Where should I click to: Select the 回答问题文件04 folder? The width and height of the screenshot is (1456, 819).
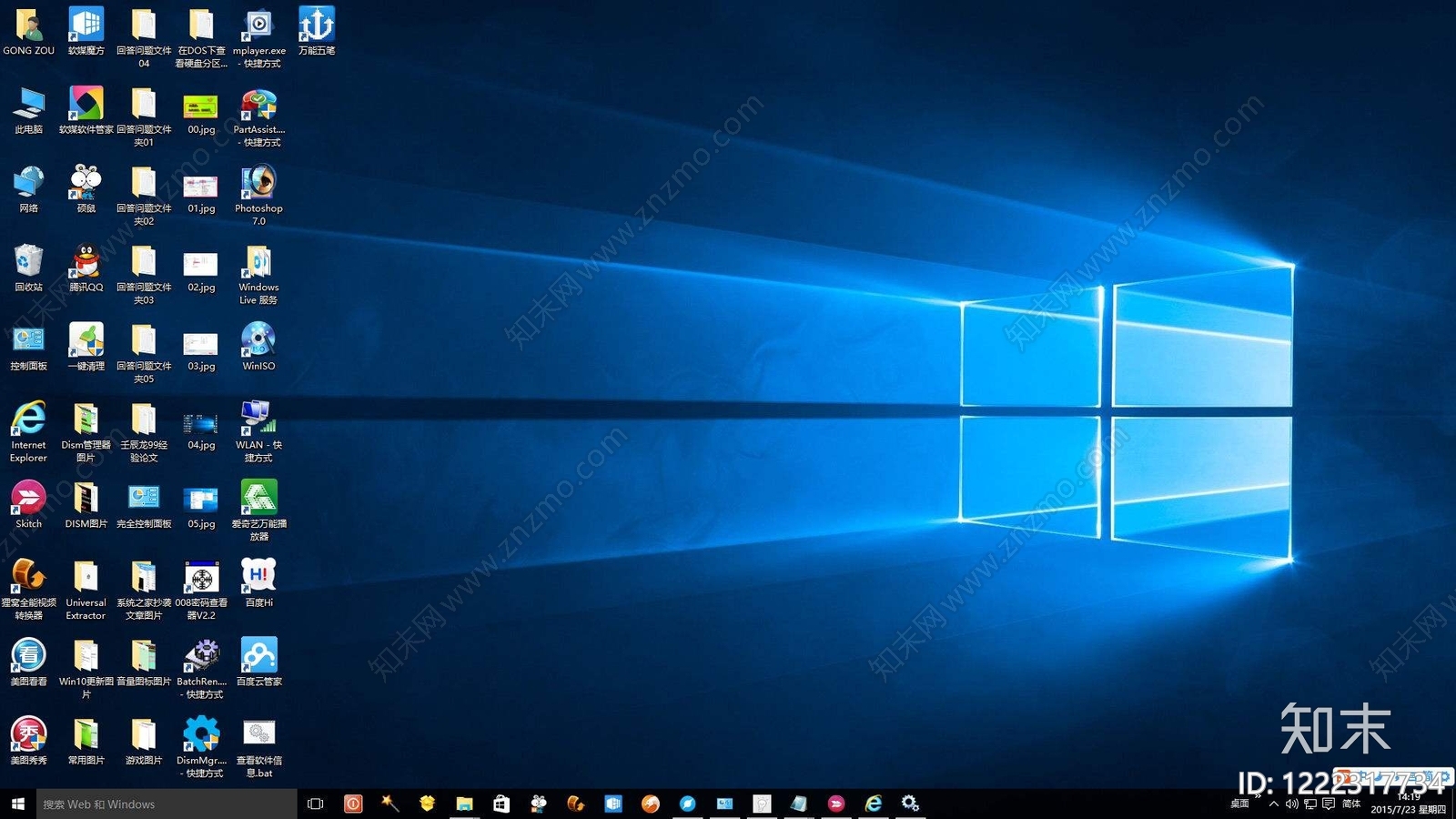(x=144, y=37)
